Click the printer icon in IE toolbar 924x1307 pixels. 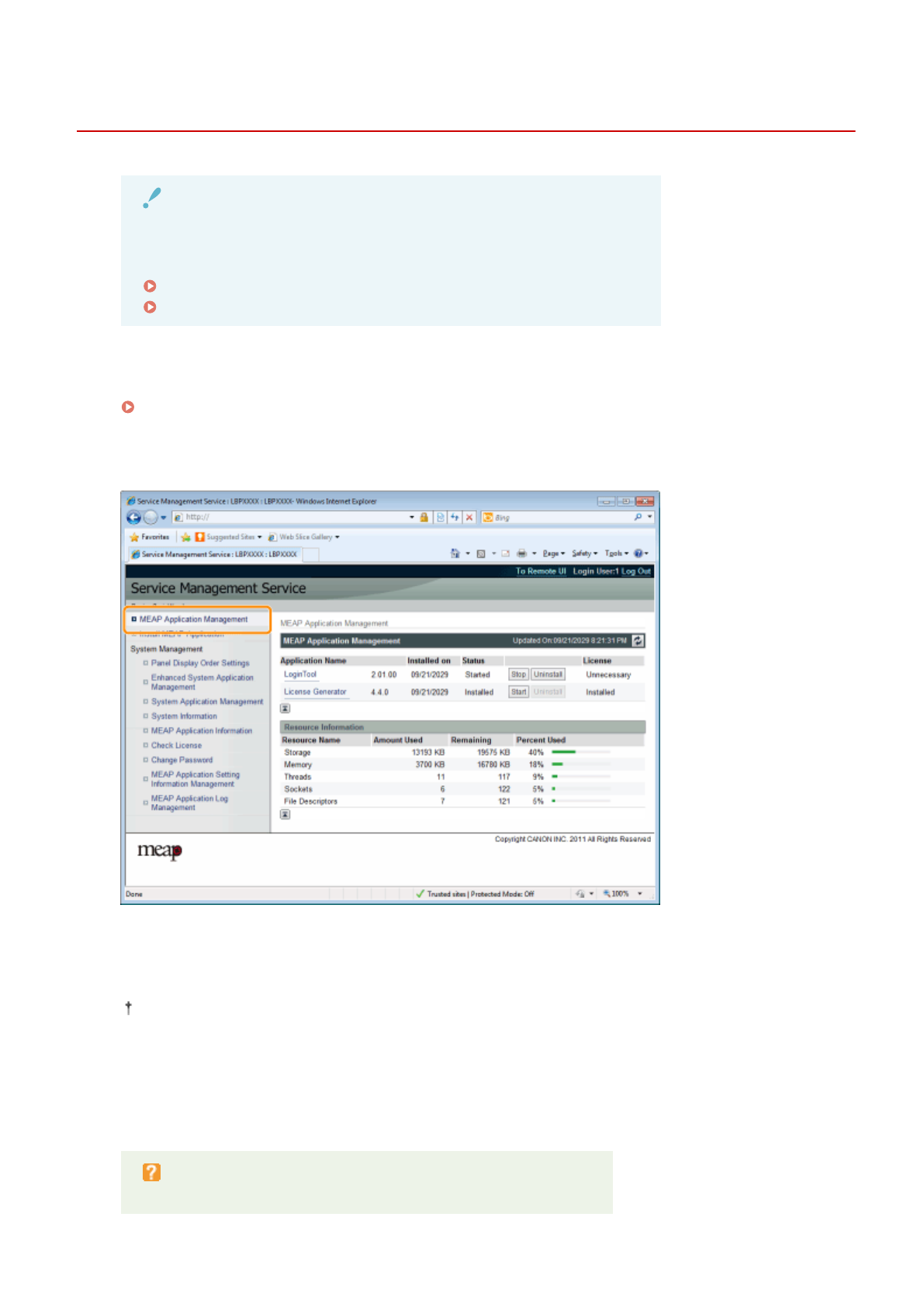tap(521, 553)
